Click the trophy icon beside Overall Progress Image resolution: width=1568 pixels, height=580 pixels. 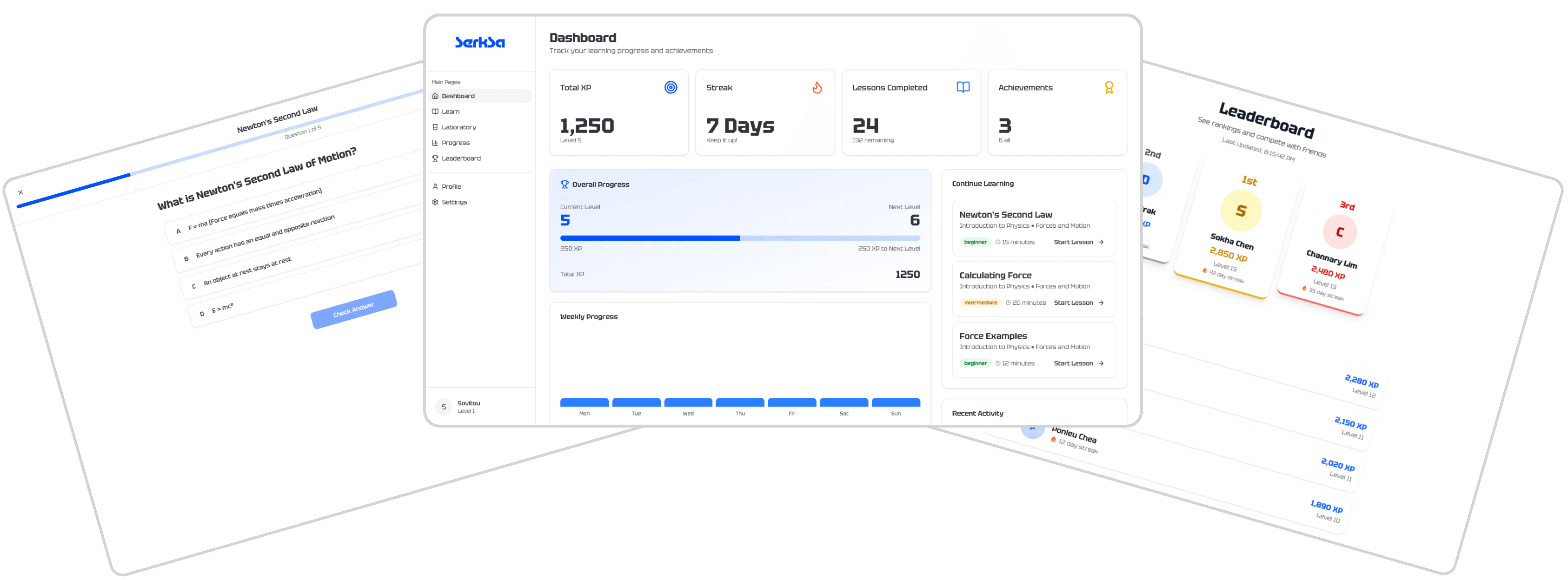click(x=565, y=184)
